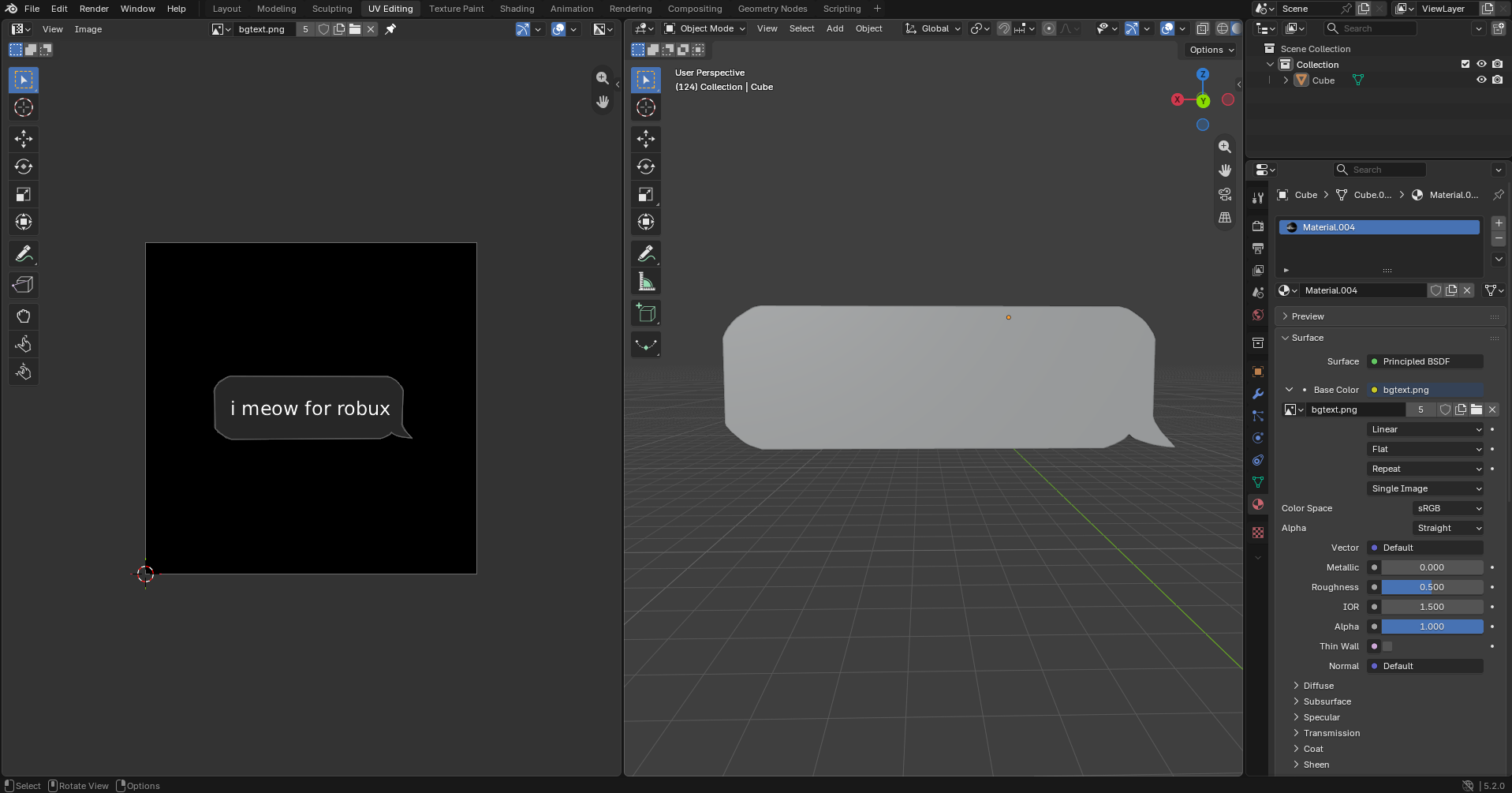This screenshot has width=1512, height=793.
Task: Select the Relax tool in UV editor
Action: (24, 344)
